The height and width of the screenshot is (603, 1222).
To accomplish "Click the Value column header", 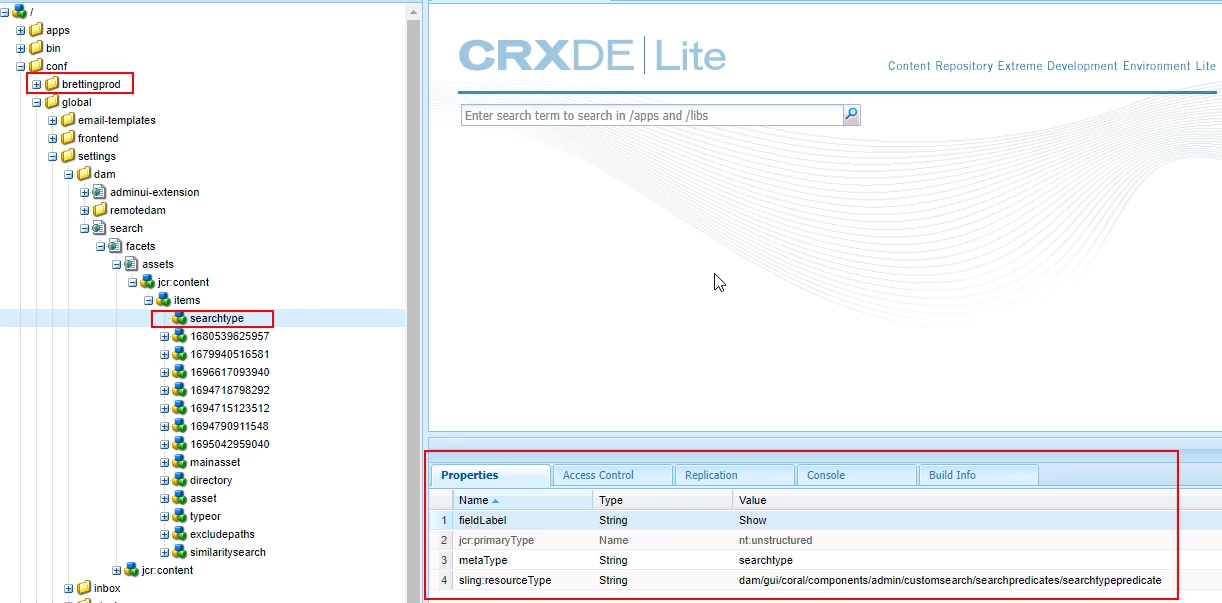I will 977,500.
